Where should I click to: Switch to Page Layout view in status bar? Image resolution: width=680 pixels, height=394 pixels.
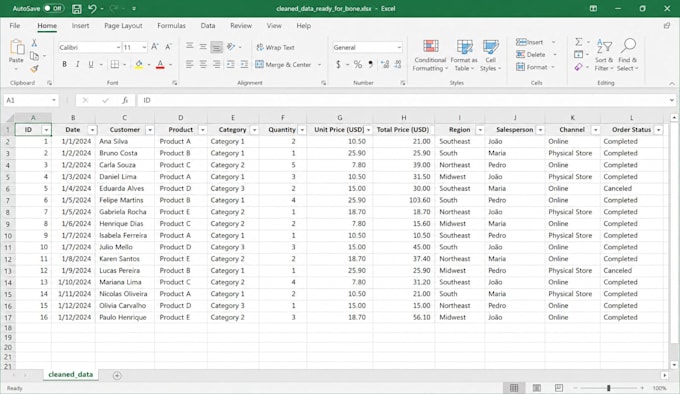pos(536,387)
